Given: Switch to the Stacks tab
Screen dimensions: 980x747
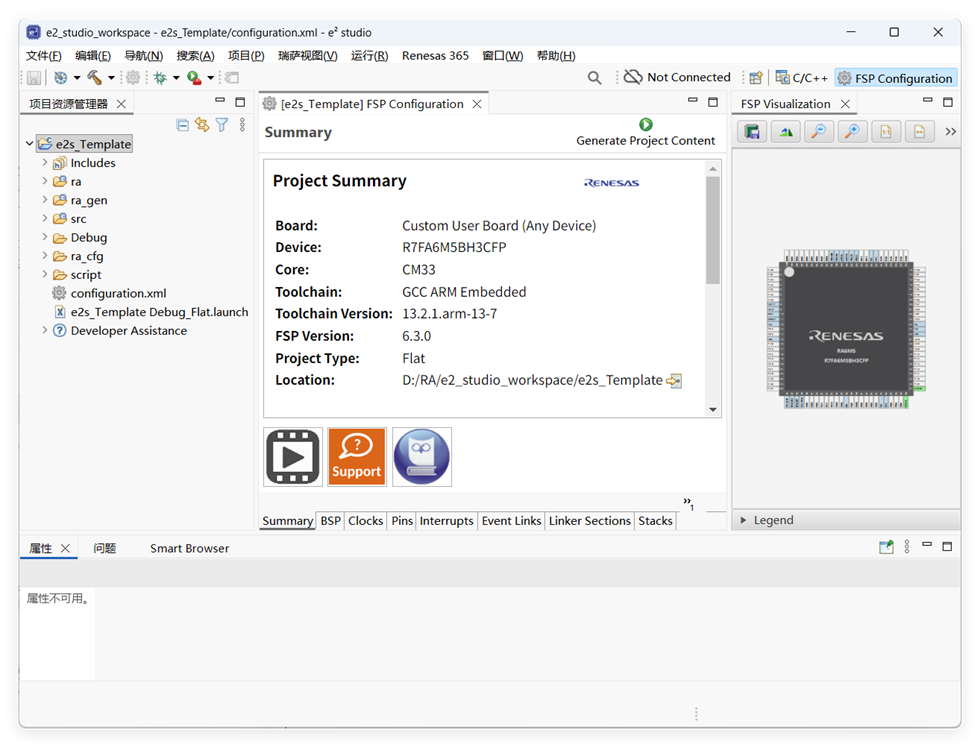Looking at the screenshot, I should pyautogui.click(x=655, y=521).
